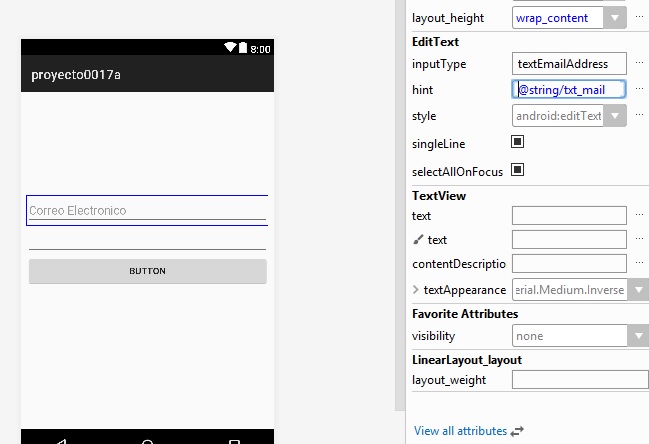Expand the textAppearance attribute group
Image resolution: width=649 pixels, height=444 pixels.
pos(416,290)
